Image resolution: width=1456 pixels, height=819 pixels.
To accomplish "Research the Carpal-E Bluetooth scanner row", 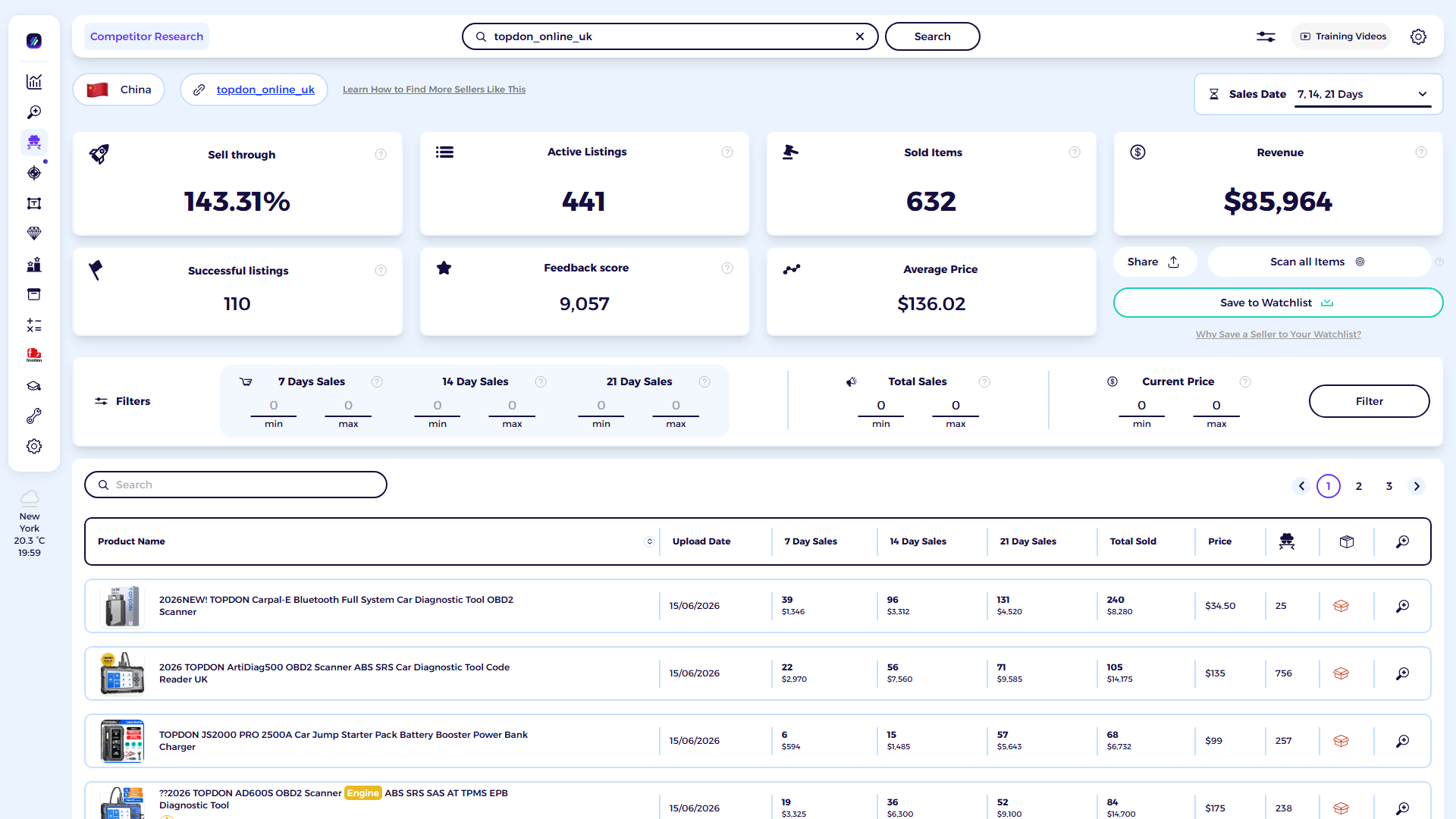I will click(x=1403, y=606).
